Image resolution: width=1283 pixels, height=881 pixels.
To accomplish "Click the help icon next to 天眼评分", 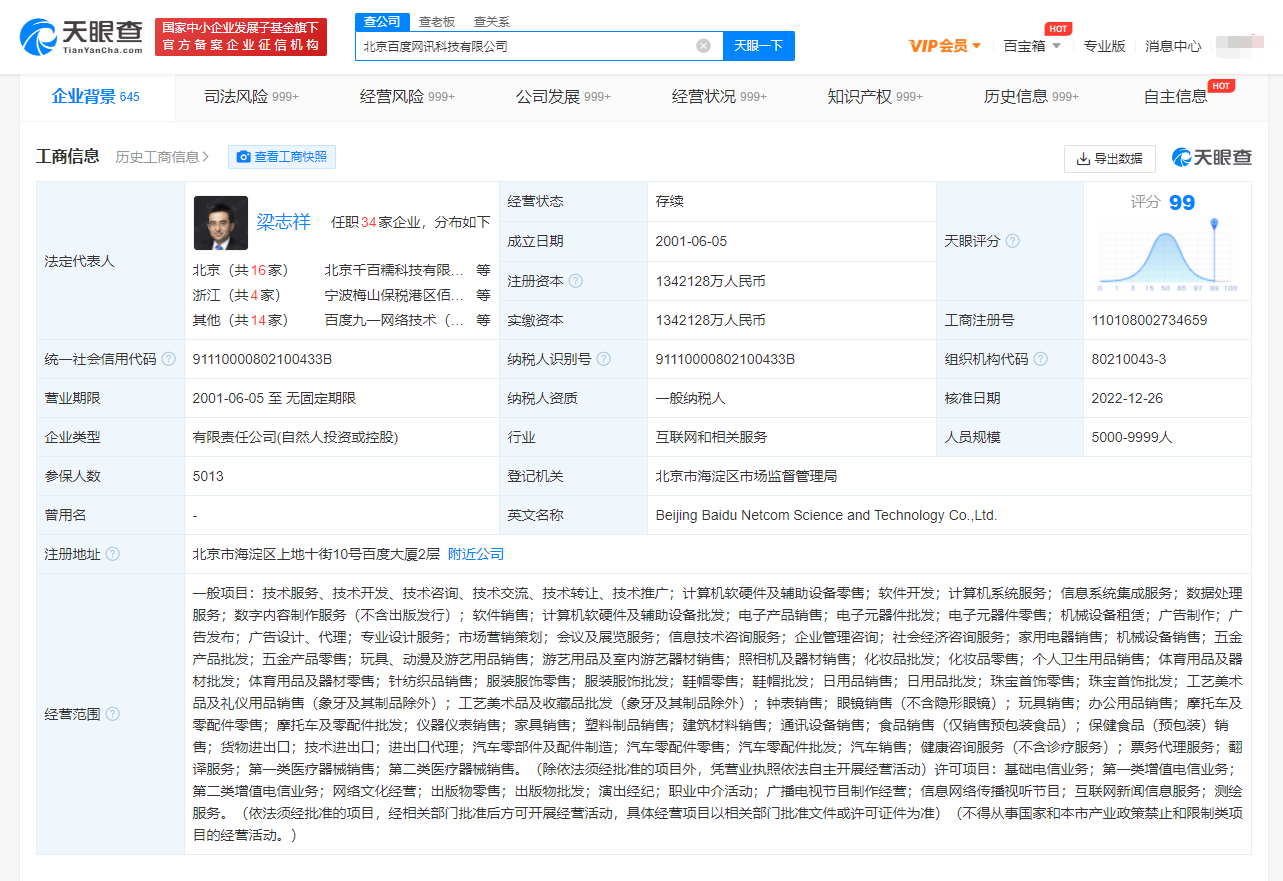I will (x=1012, y=241).
